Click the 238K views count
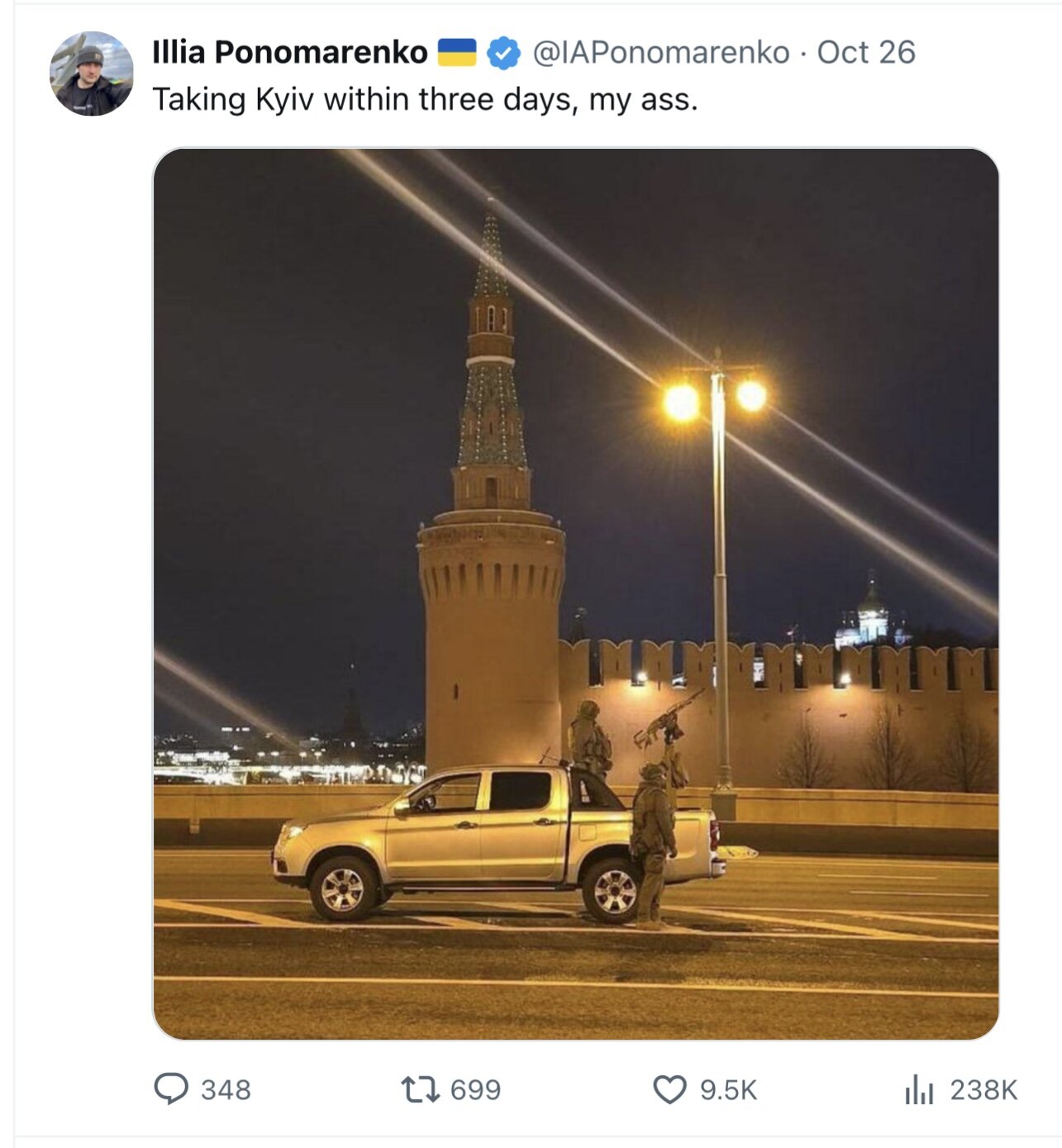 click(983, 1089)
